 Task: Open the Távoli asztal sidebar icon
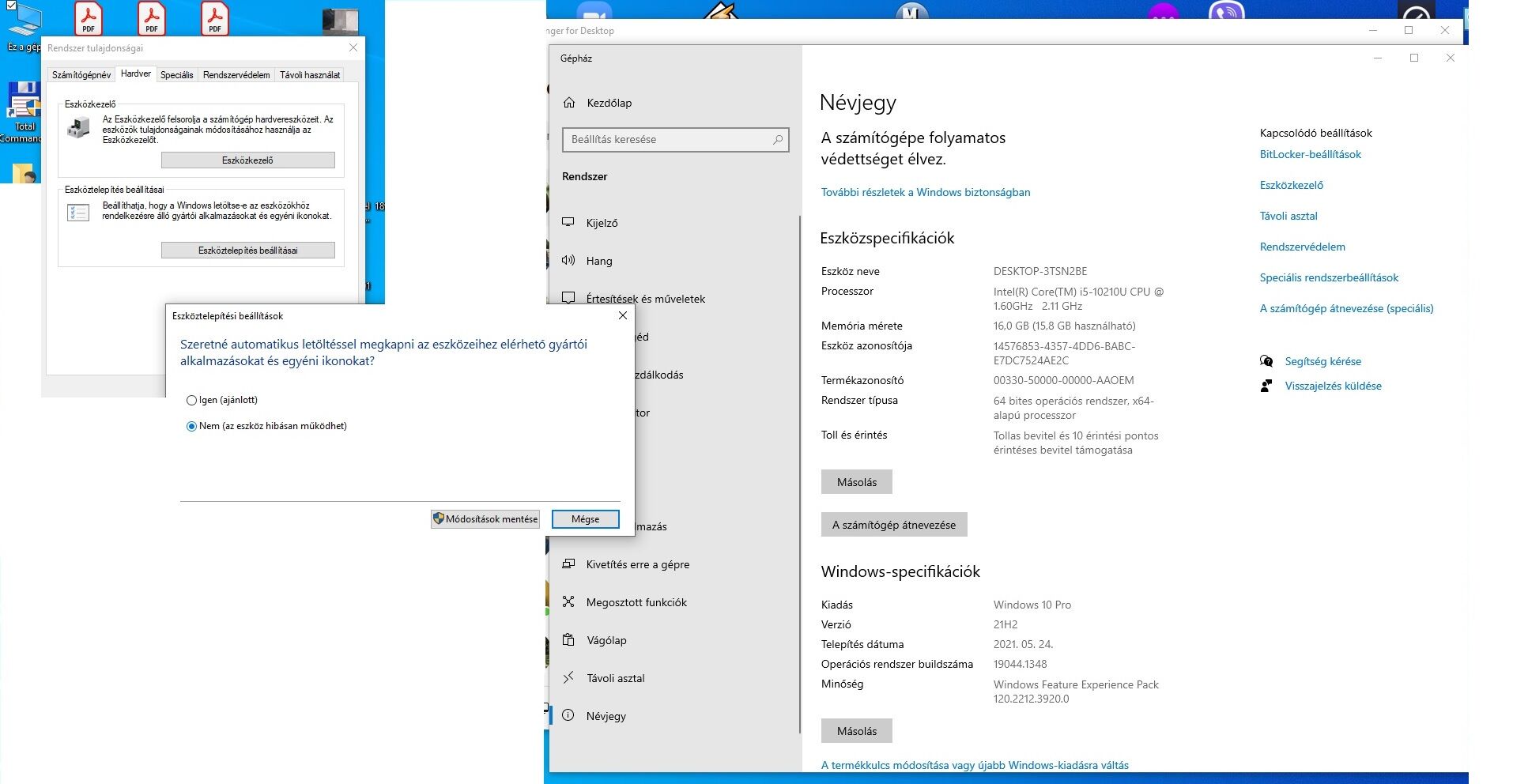coord(568,677)
